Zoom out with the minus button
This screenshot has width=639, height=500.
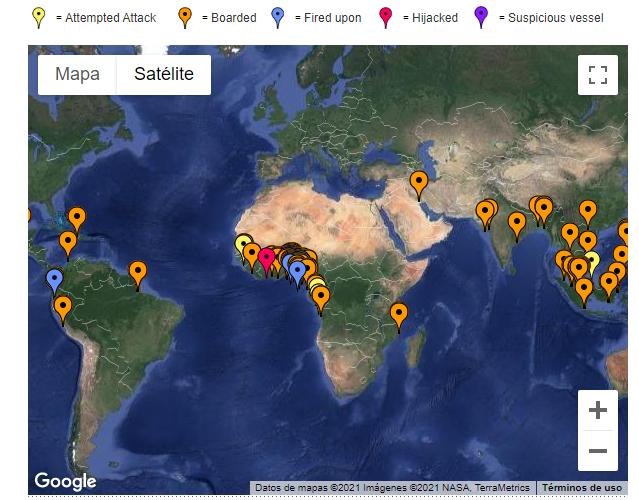tap(597, 451)
